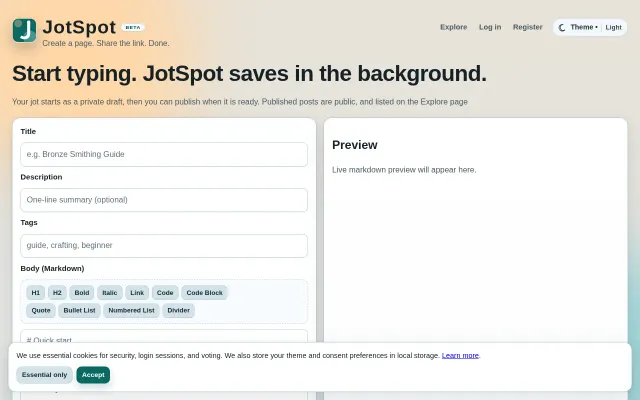Insert a Divider line
The image size is (640, 400).
tap(178, 310)
